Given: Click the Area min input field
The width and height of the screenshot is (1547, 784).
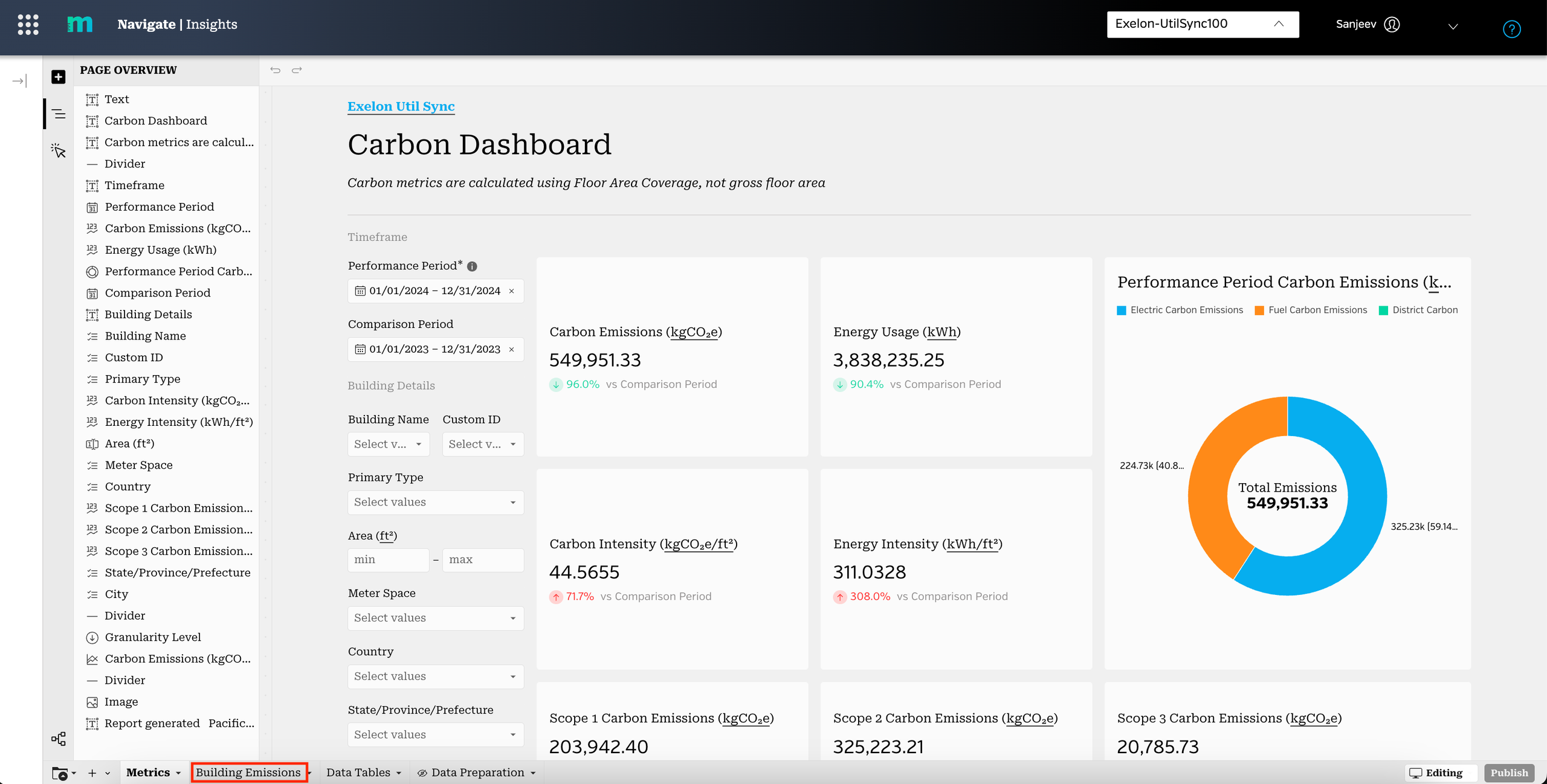Looking at the screenshot, I should (x=389, y=560).
